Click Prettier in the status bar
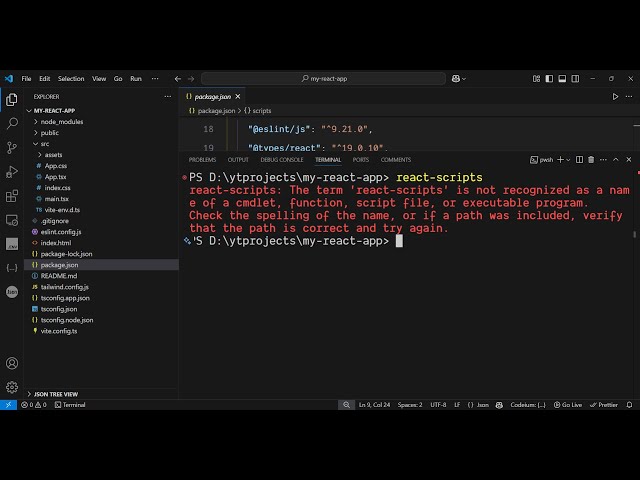Image resolution: width=640 pixels, height=480 pixels. click(x=604, y=405)
